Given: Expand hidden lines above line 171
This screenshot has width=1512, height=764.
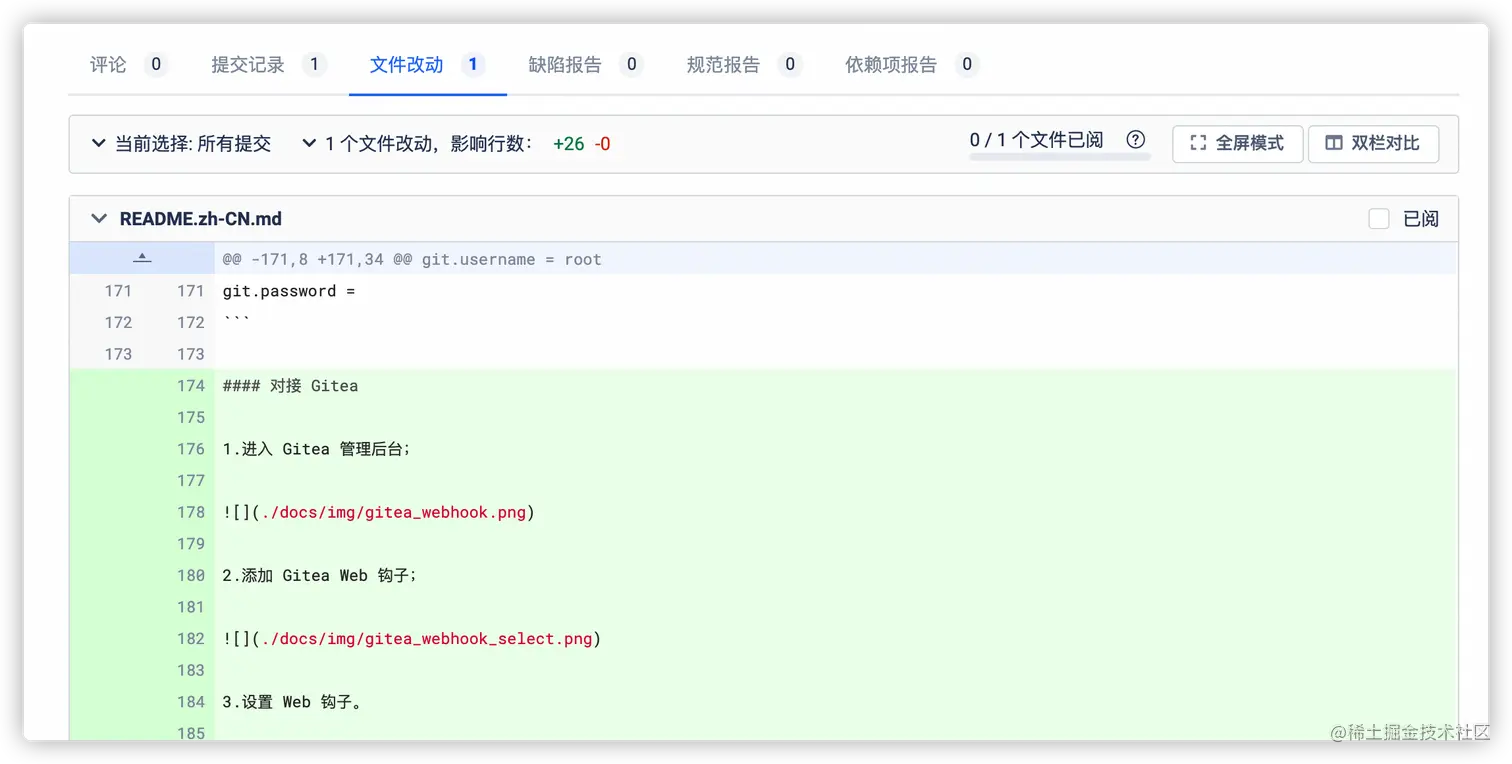Looking at the screenshot, I should pos(142,259).
